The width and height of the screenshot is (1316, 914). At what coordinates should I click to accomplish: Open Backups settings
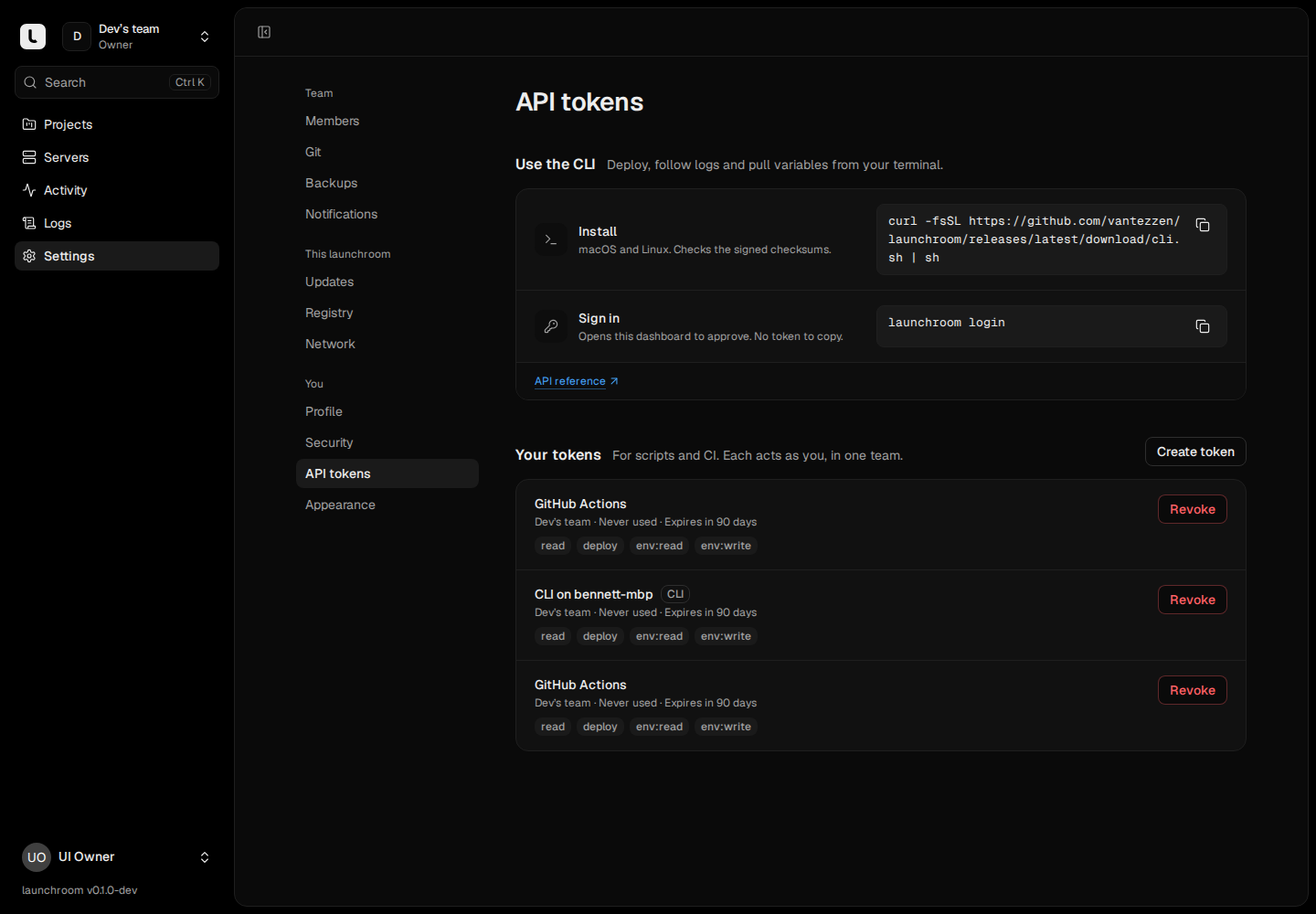[387, 183]
